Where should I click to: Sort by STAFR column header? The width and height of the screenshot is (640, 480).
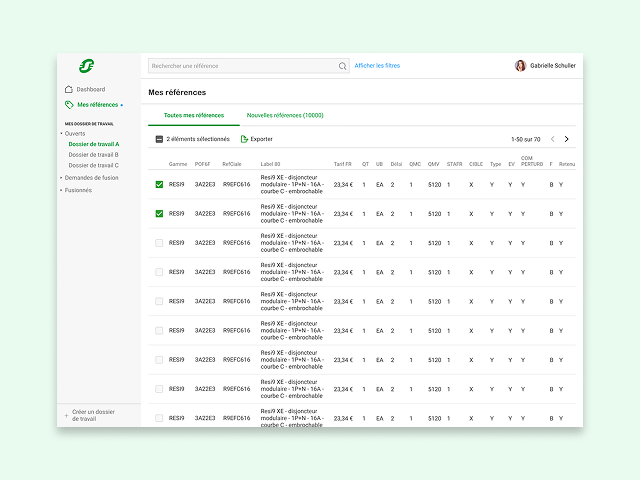(x=454, y=164)
